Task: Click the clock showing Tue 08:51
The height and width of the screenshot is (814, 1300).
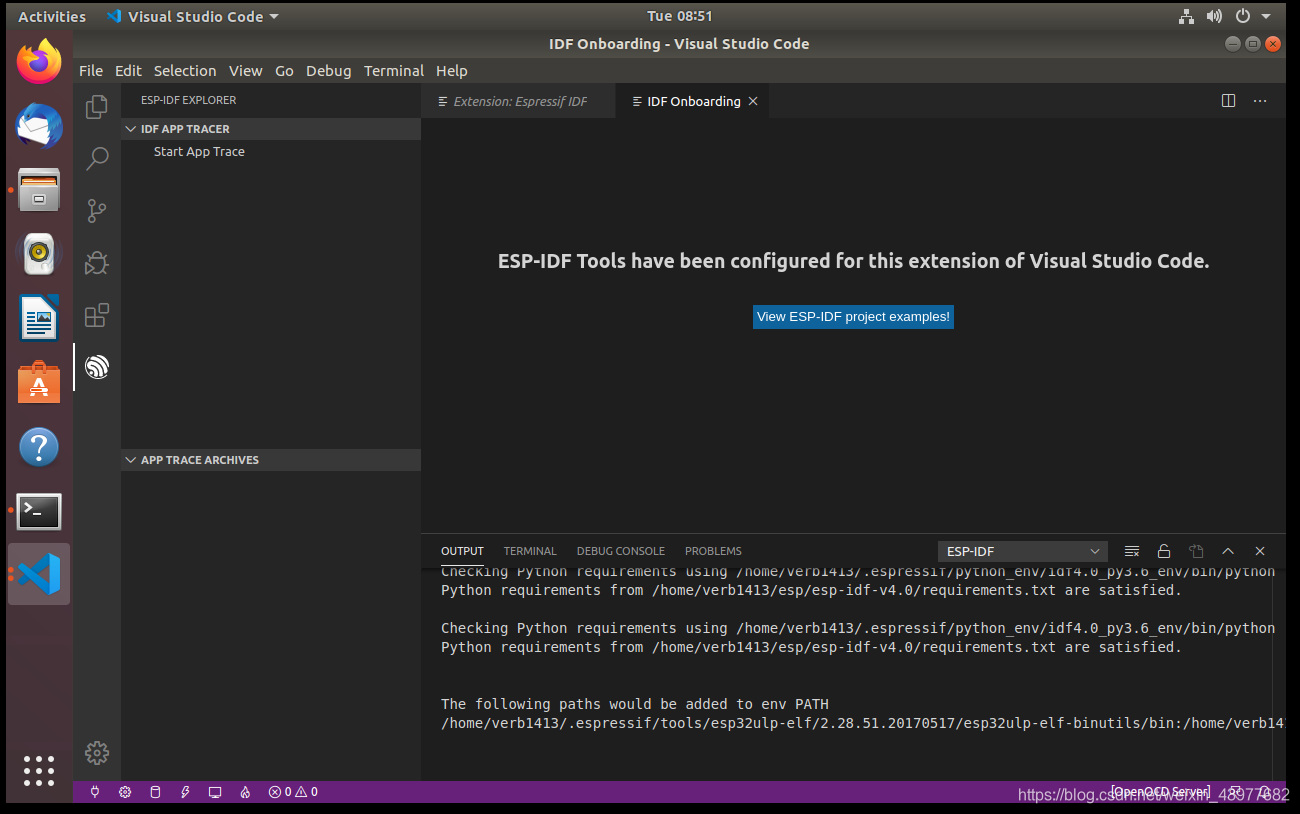Action: (680, 16)
